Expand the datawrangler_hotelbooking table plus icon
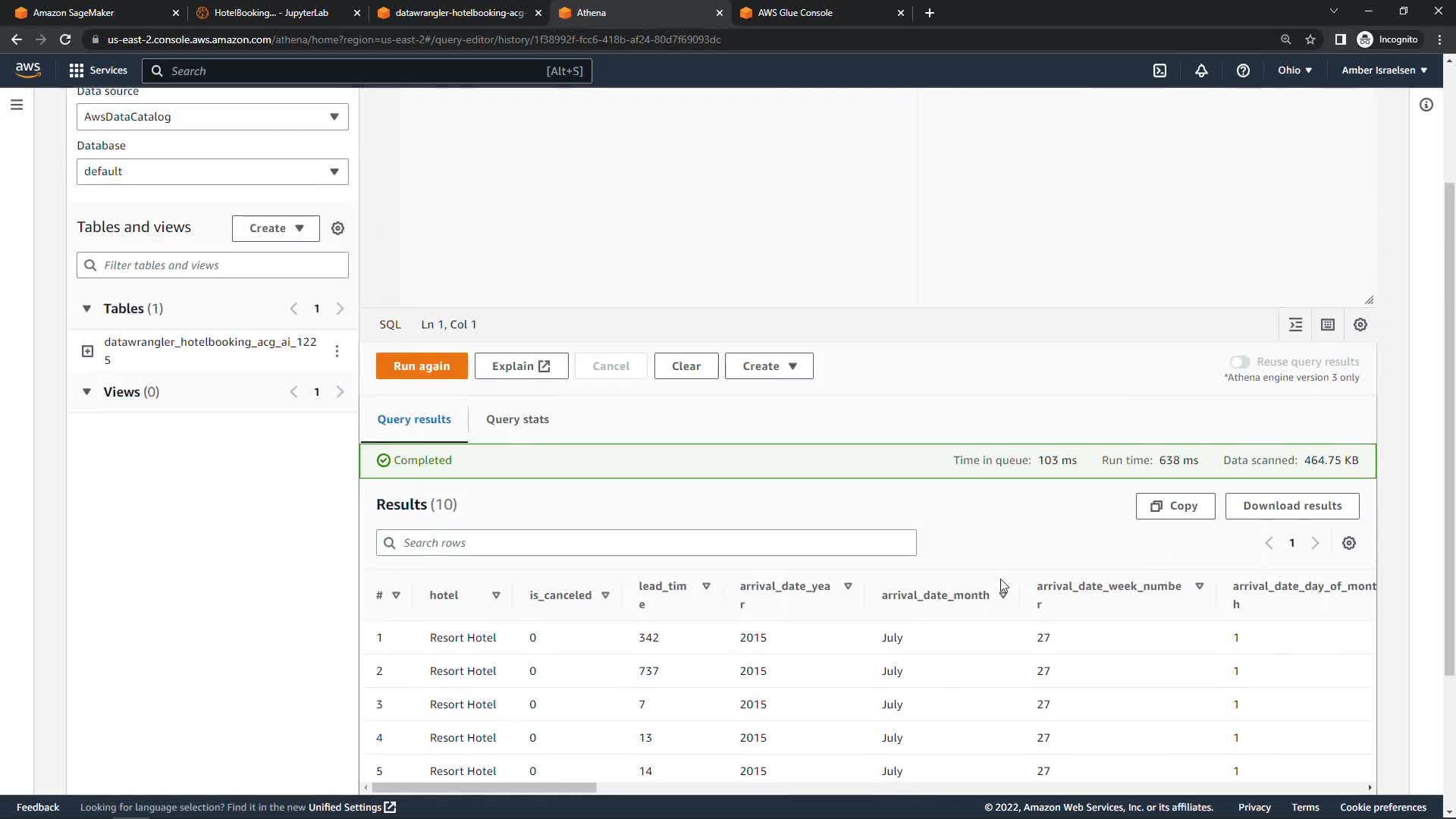1456x819 pixels. click(x=87, y=351)
